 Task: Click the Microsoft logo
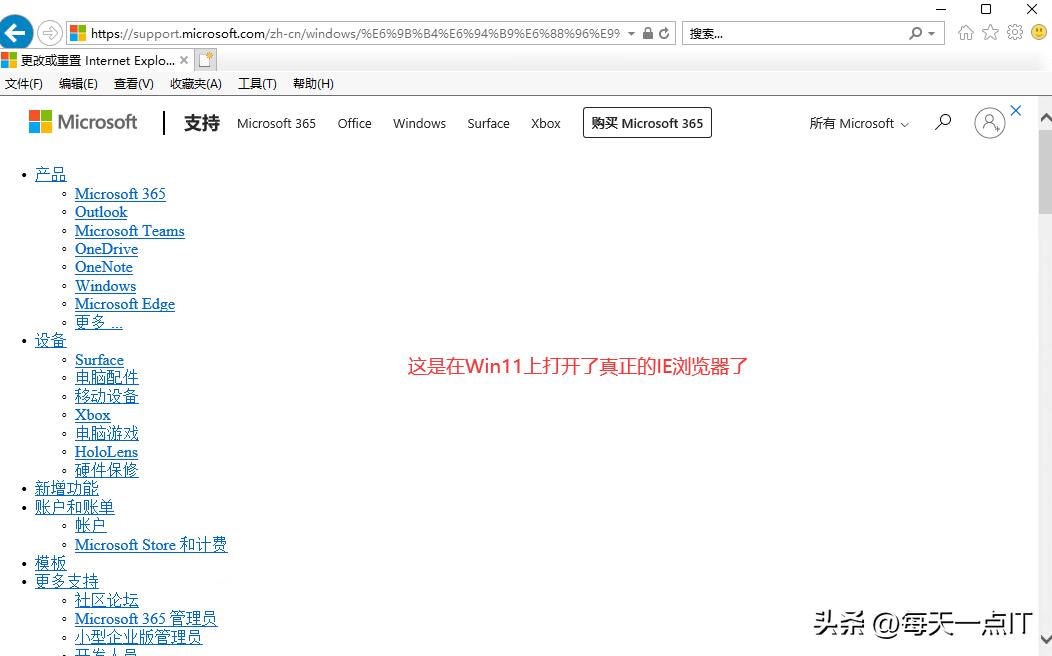(83, 122)
